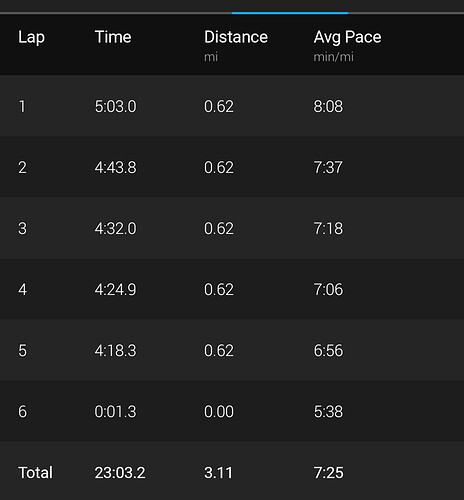
Task: Click lap 2 pace 7:37
Action: [x=328, y=167]
